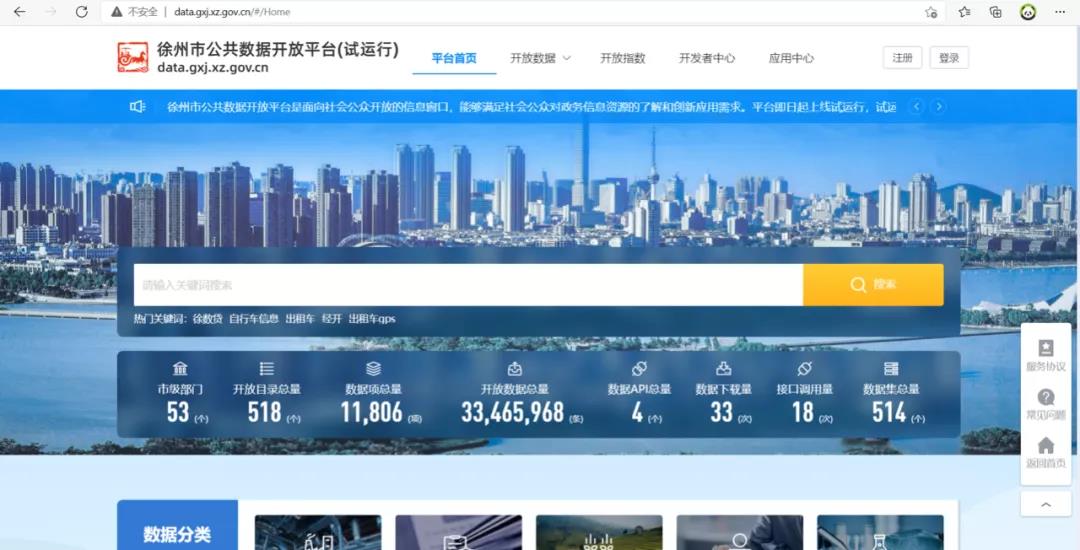Click the 开放目录总量 list icon
The image size is (1080, 550).
coord(266,369)
